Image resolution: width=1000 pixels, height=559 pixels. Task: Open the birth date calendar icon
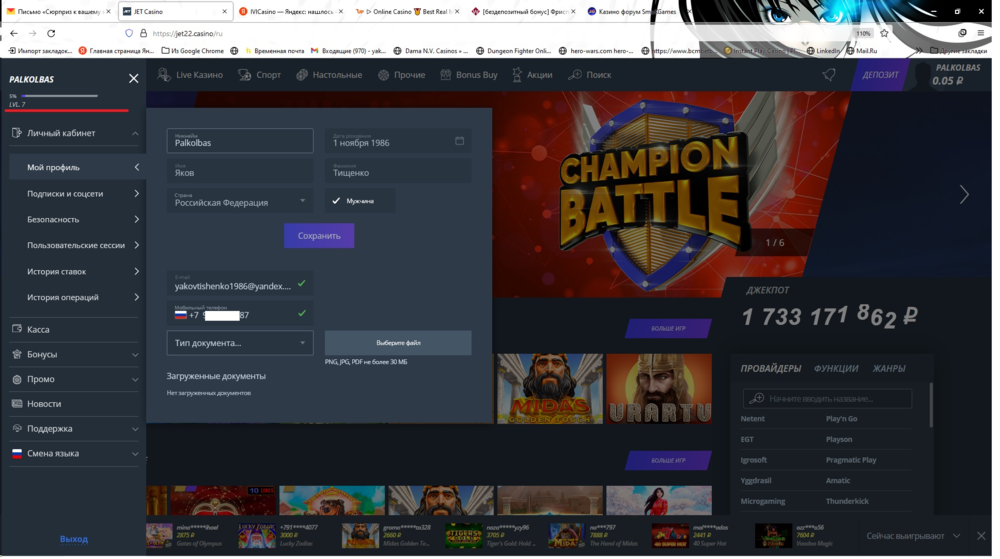[x=459, y=141]
